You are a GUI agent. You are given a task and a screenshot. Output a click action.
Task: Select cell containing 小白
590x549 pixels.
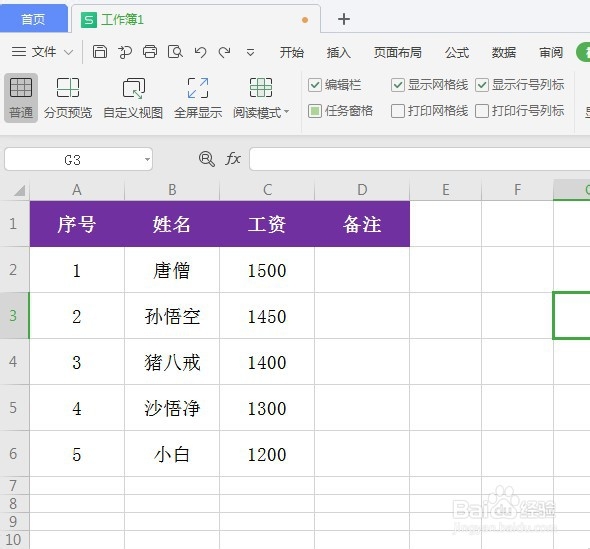[172, 454]
